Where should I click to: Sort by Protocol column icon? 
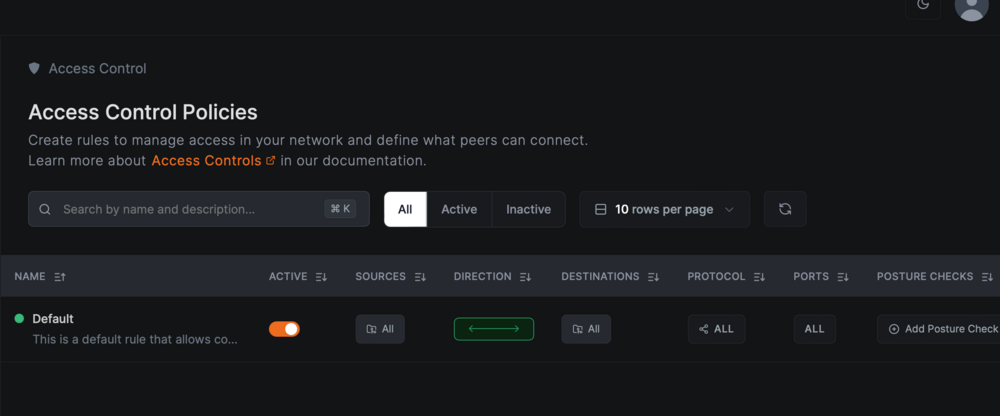(x=759, y=277)
